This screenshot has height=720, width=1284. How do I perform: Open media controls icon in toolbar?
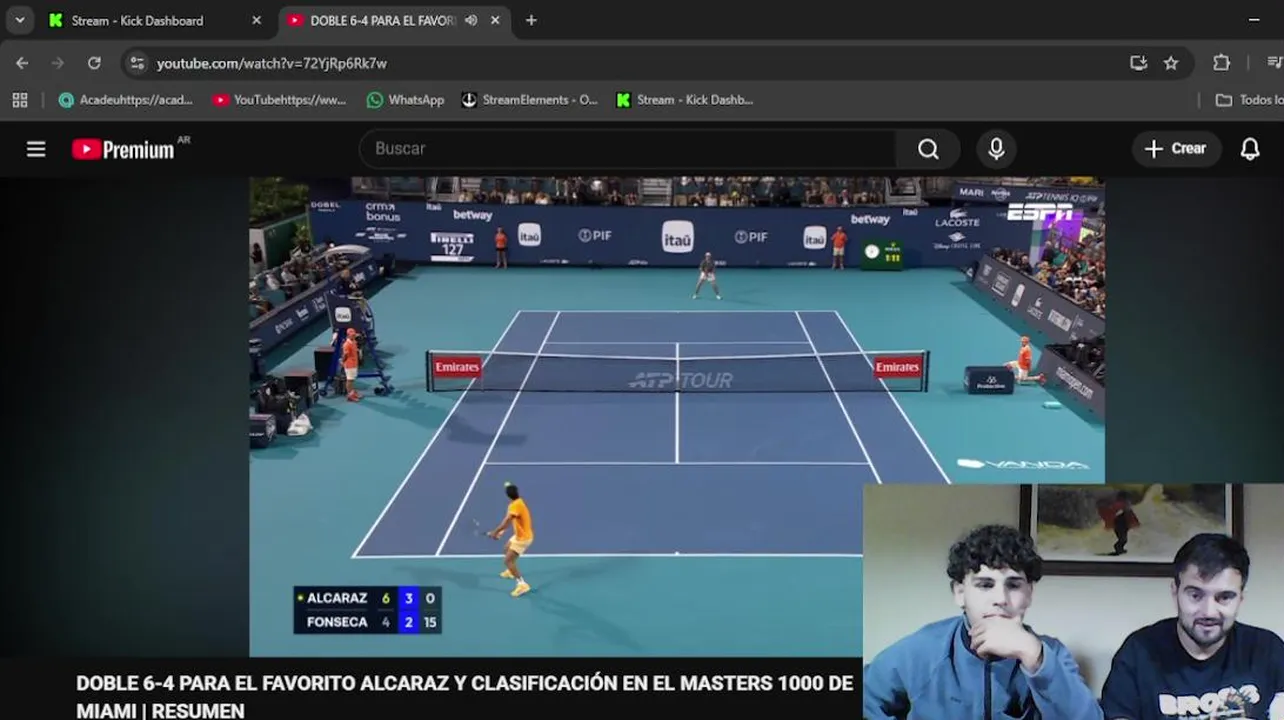1274,63
